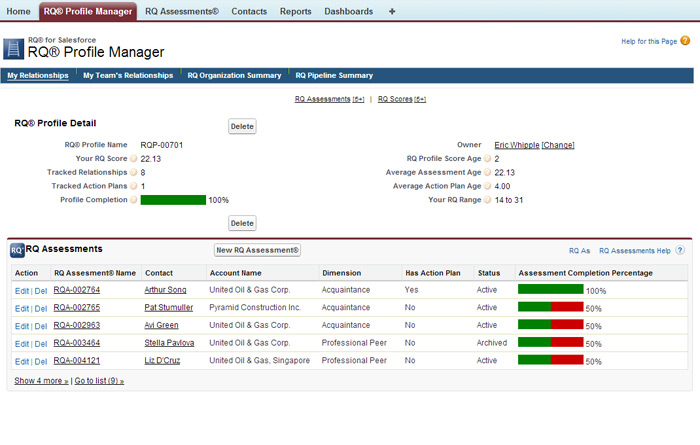Image resolution: width=700 pixels, height=445 pixels.
Task: Jump to RQ Assessments related list link
Action: pyautogui.click(x=329, y=99)
